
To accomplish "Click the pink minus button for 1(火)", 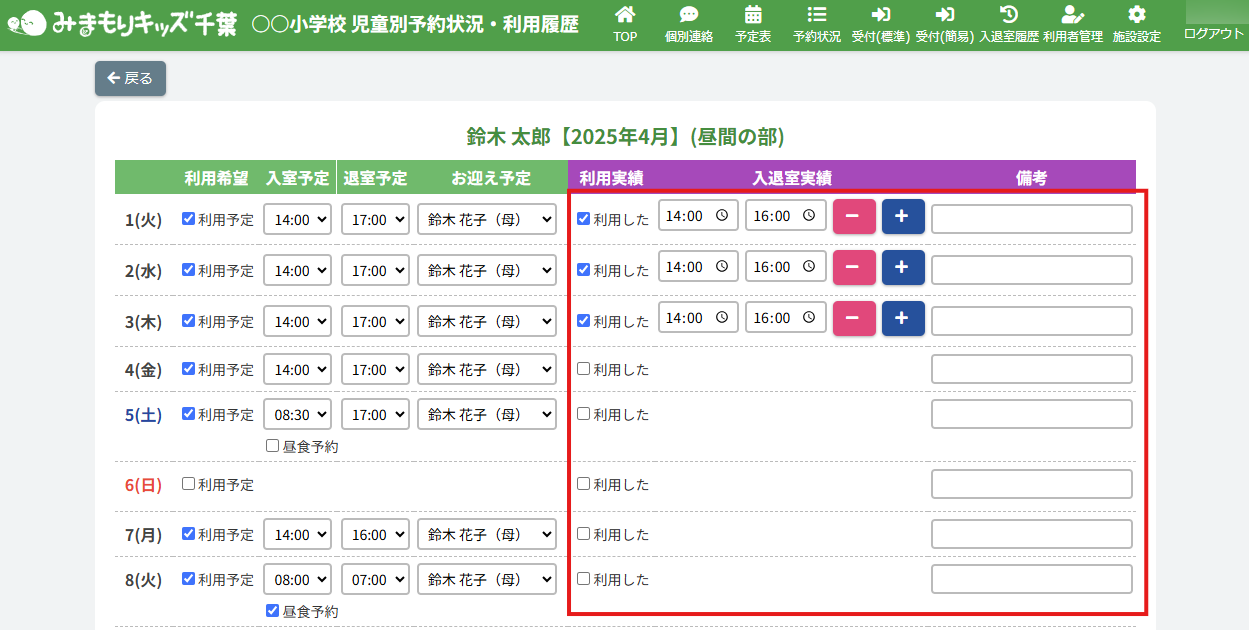I will click(854, 217).
